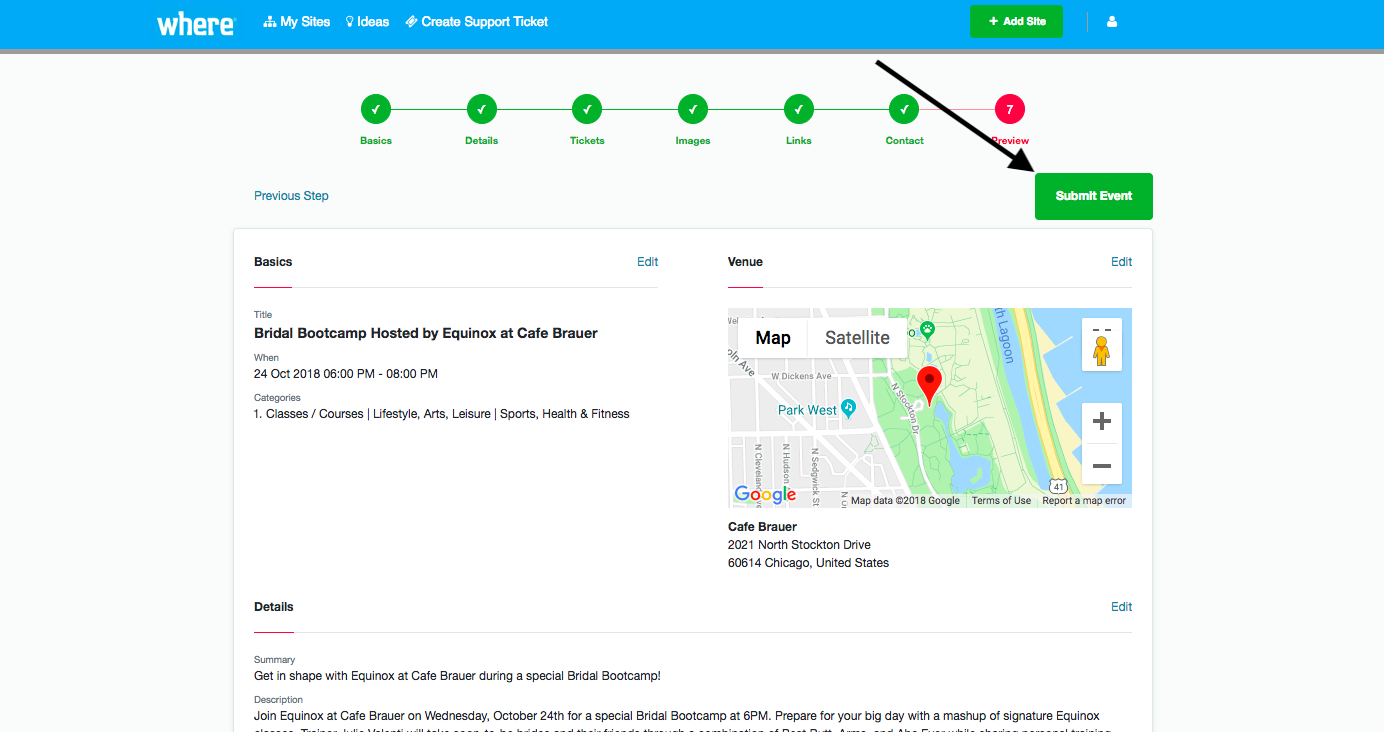The width and height of the screenshot is (1384, 732).
Task: Edit the Basics section
Action: click(648, 262)
